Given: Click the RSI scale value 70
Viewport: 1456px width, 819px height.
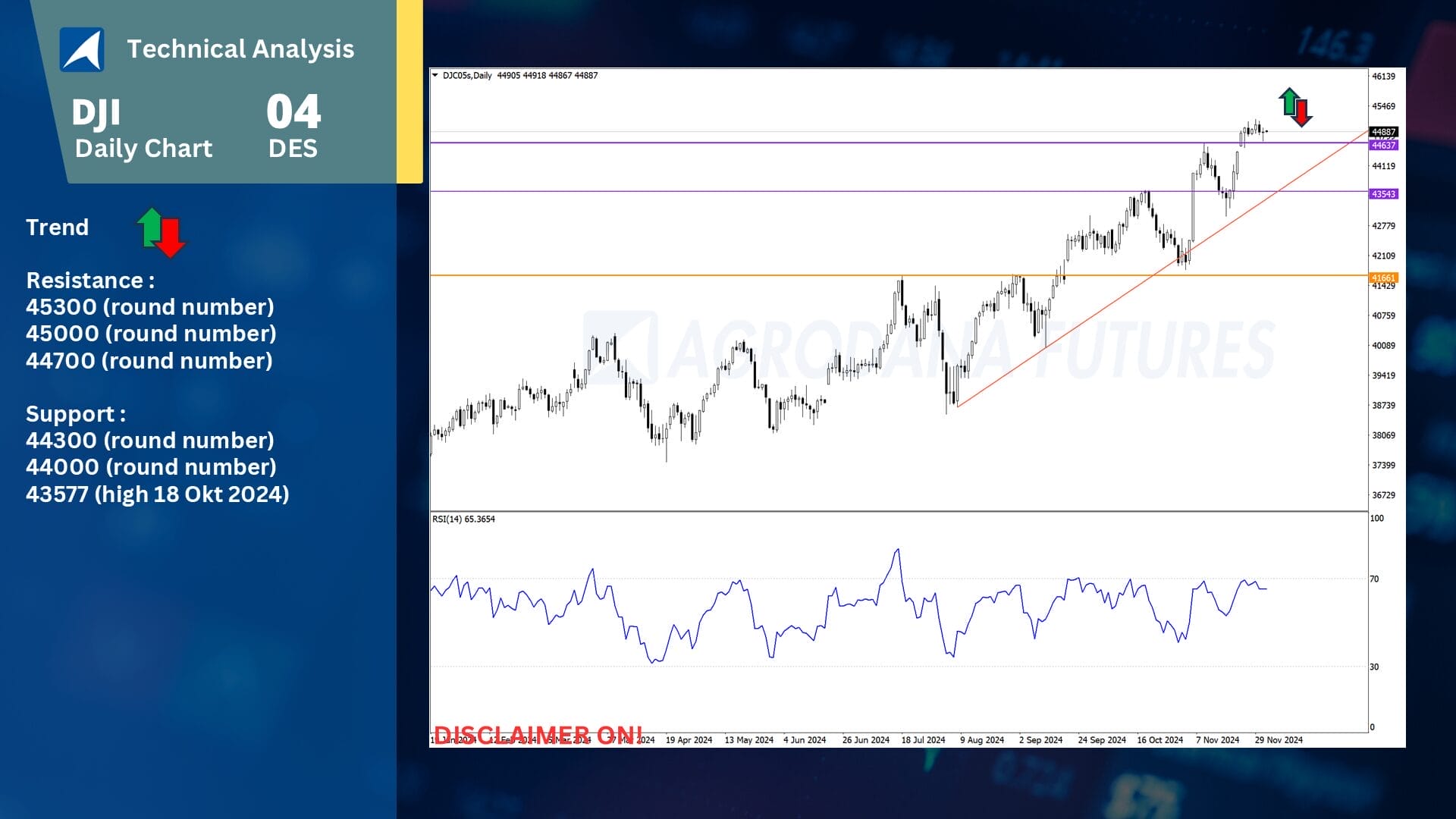Looking at the screenshot, I should tap(1374, 579).
